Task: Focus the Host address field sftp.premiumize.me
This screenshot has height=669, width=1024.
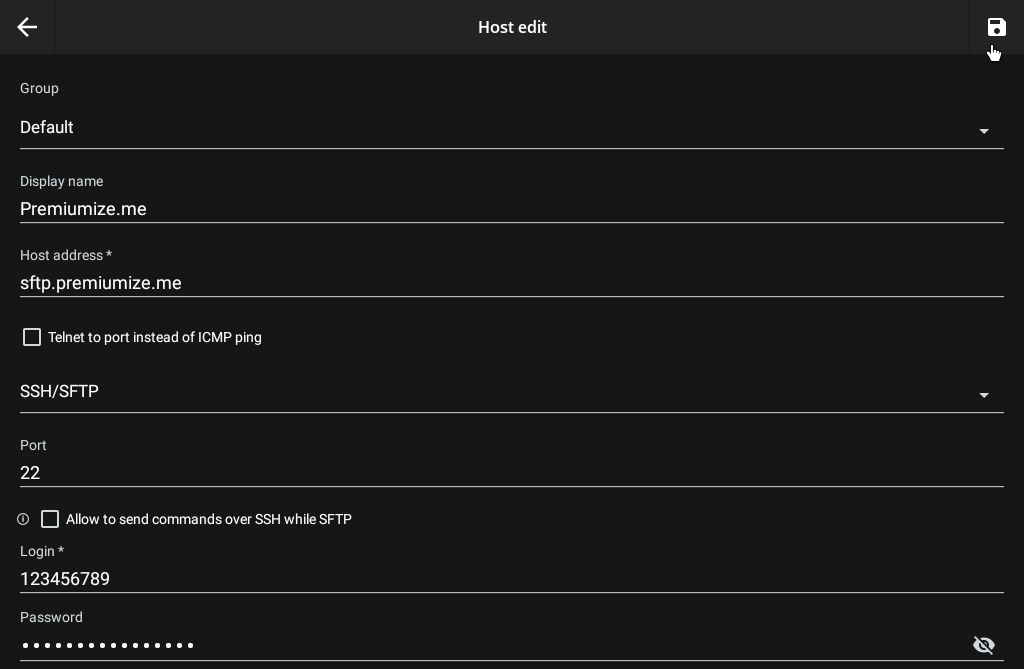Action: click(511, 283)
